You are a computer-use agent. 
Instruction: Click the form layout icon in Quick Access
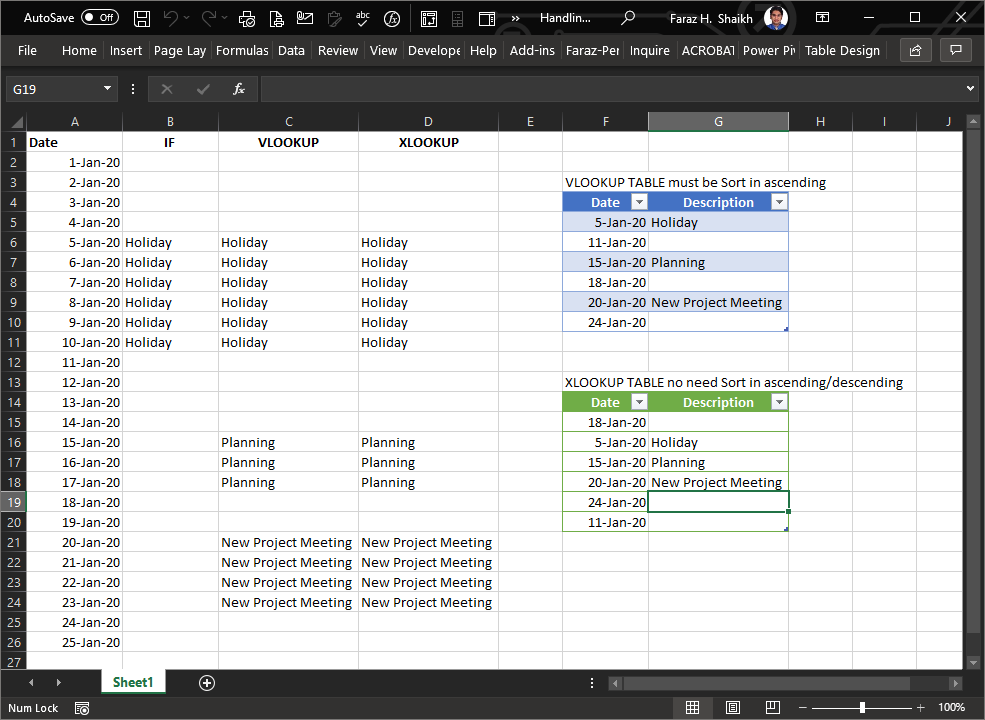(x=429, y=19)
